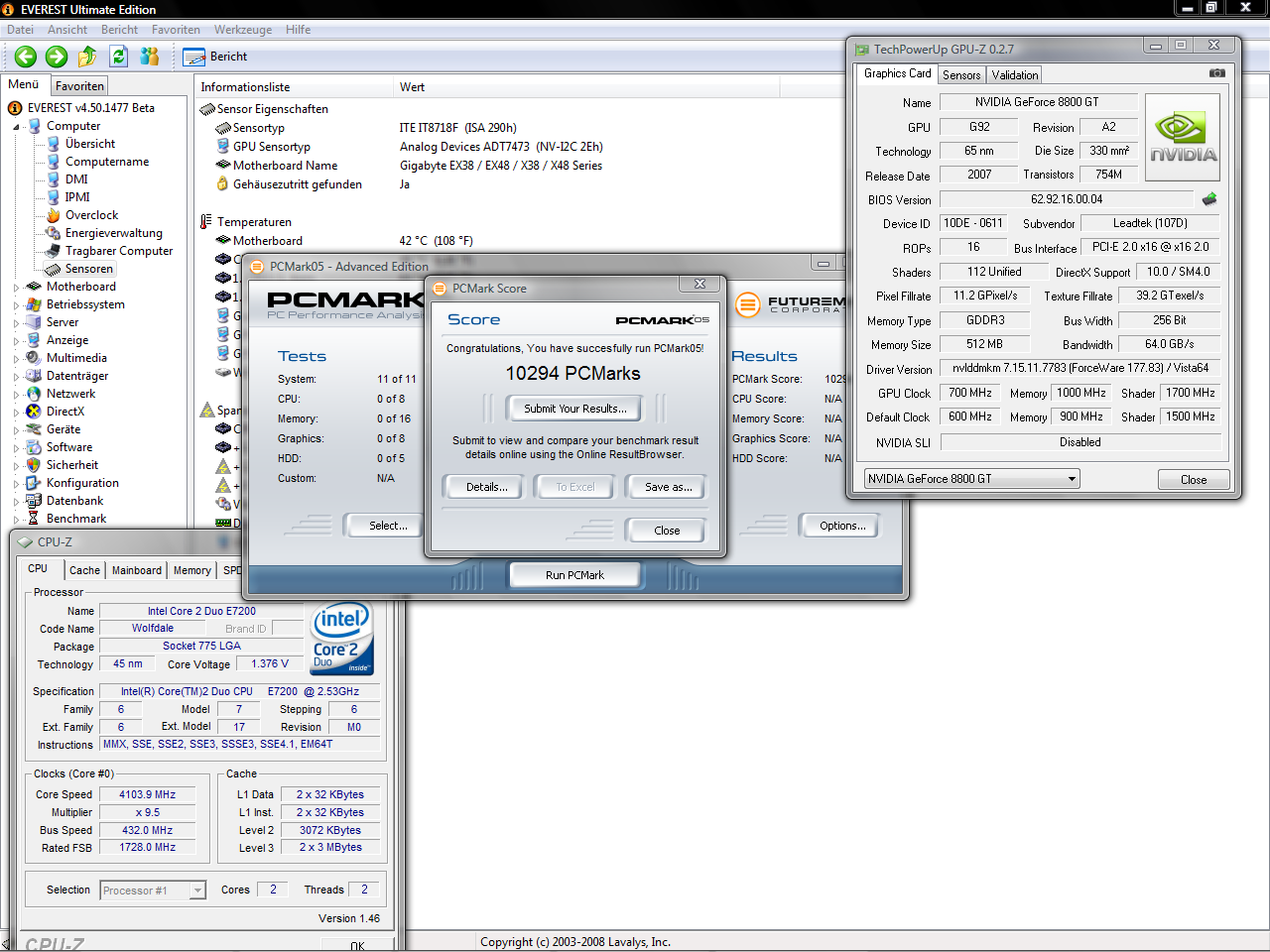Screen dimensions: 1270x952
Task: Click the EVEREST v4.50.1477 Beta root icon
Action: point(15,108)
